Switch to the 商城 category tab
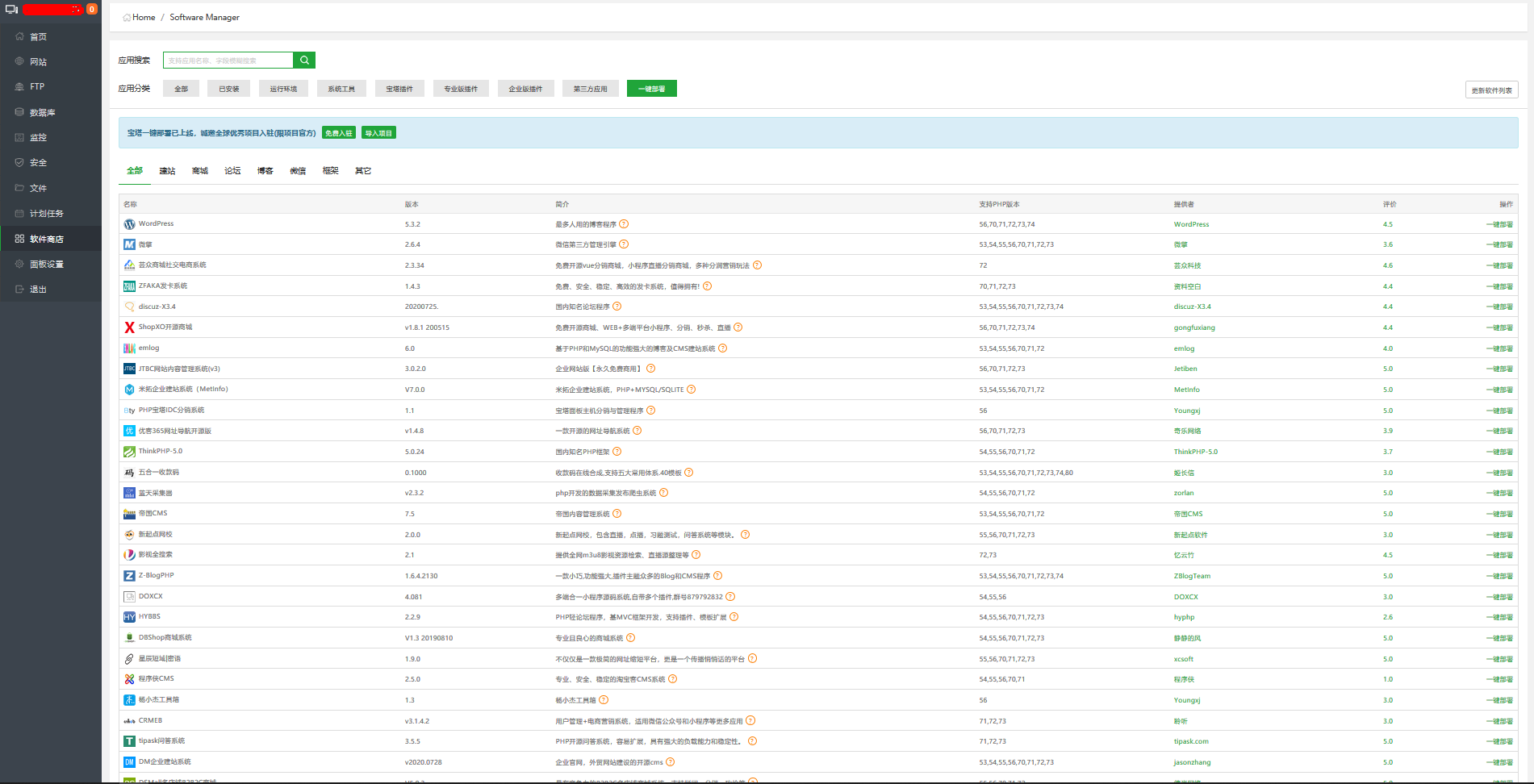This screenshot has width=1534, height=784. coord(200,171)
